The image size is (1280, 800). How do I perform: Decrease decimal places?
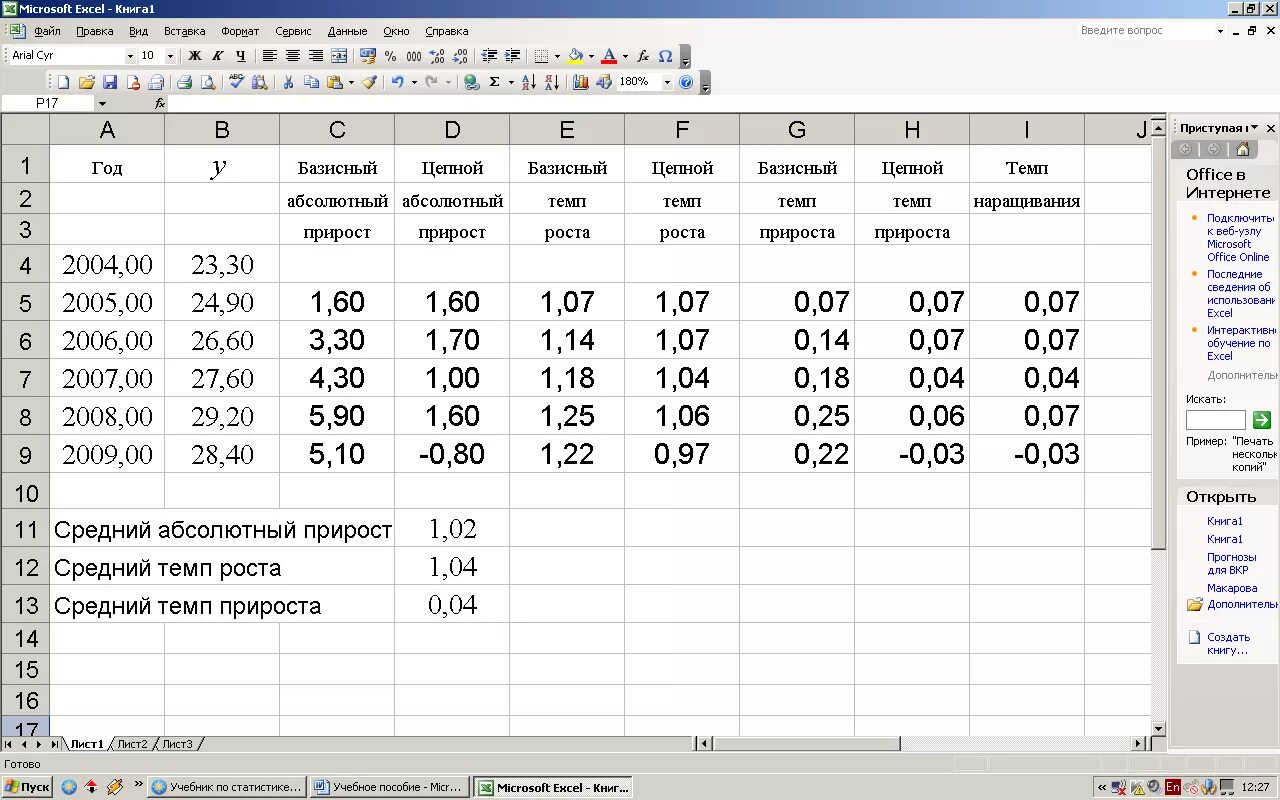tap(459, 56)
